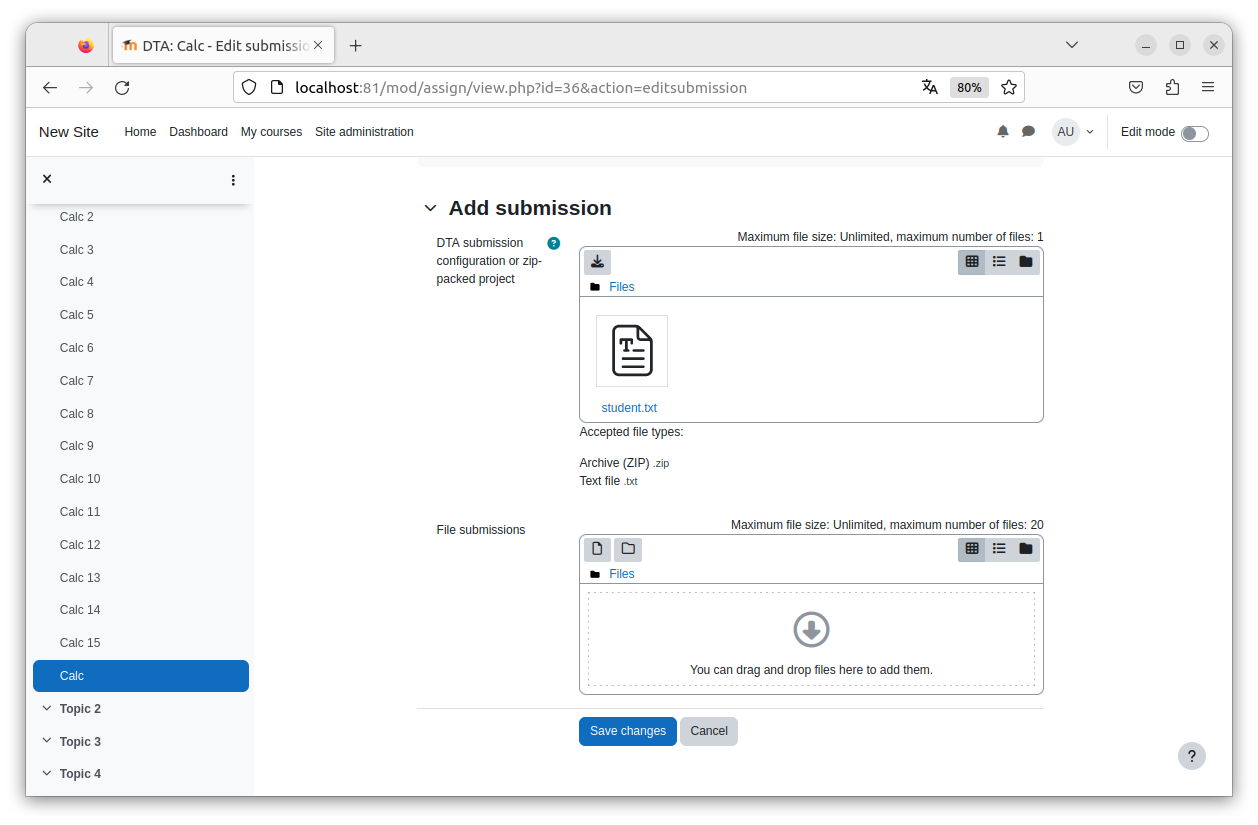Click the 80% zoom level indicator
This screenshot has width=1258, height=825.
[969, 87]
